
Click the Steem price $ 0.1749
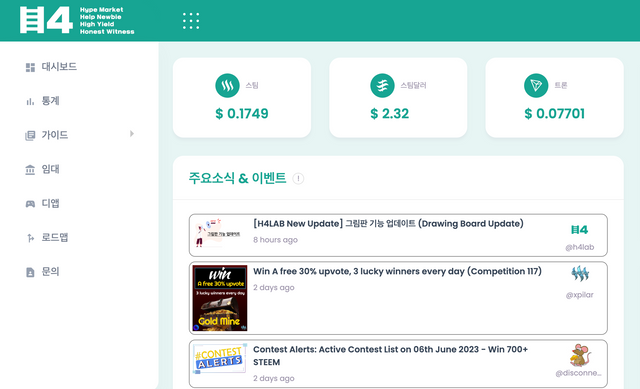(x=242, y=113)
